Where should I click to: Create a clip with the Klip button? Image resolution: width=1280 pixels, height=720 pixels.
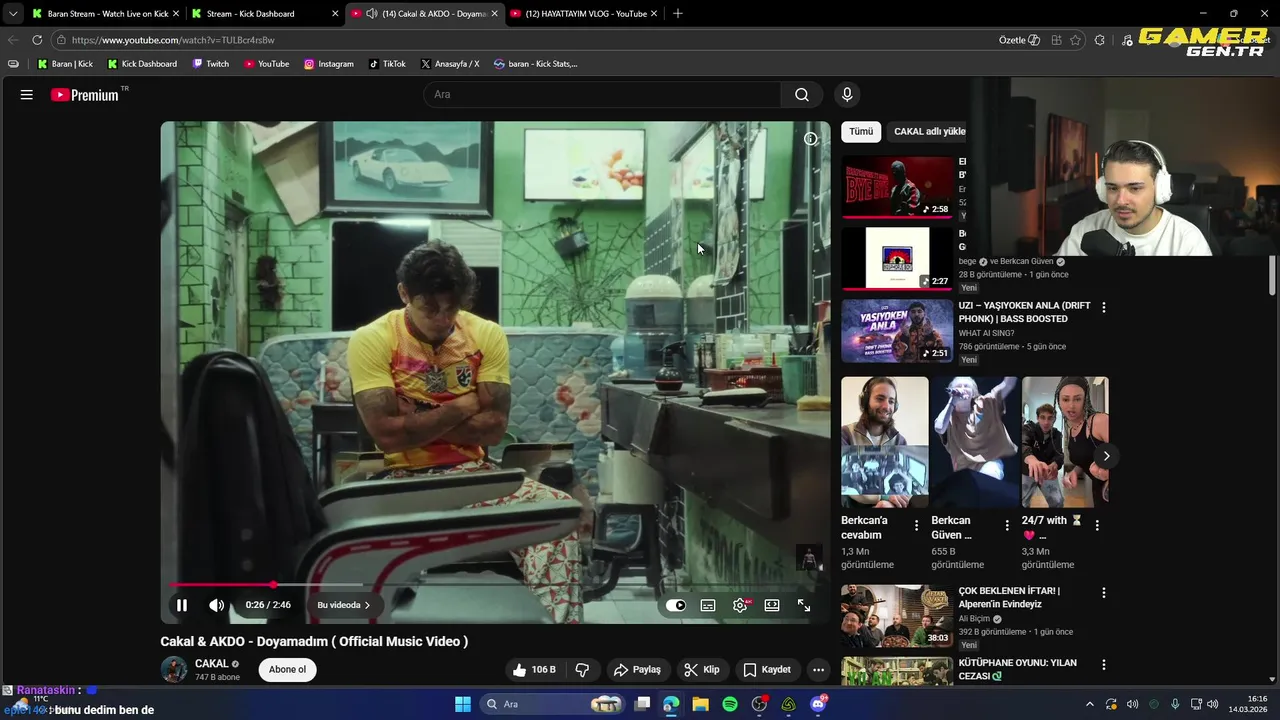click(702, 670)
